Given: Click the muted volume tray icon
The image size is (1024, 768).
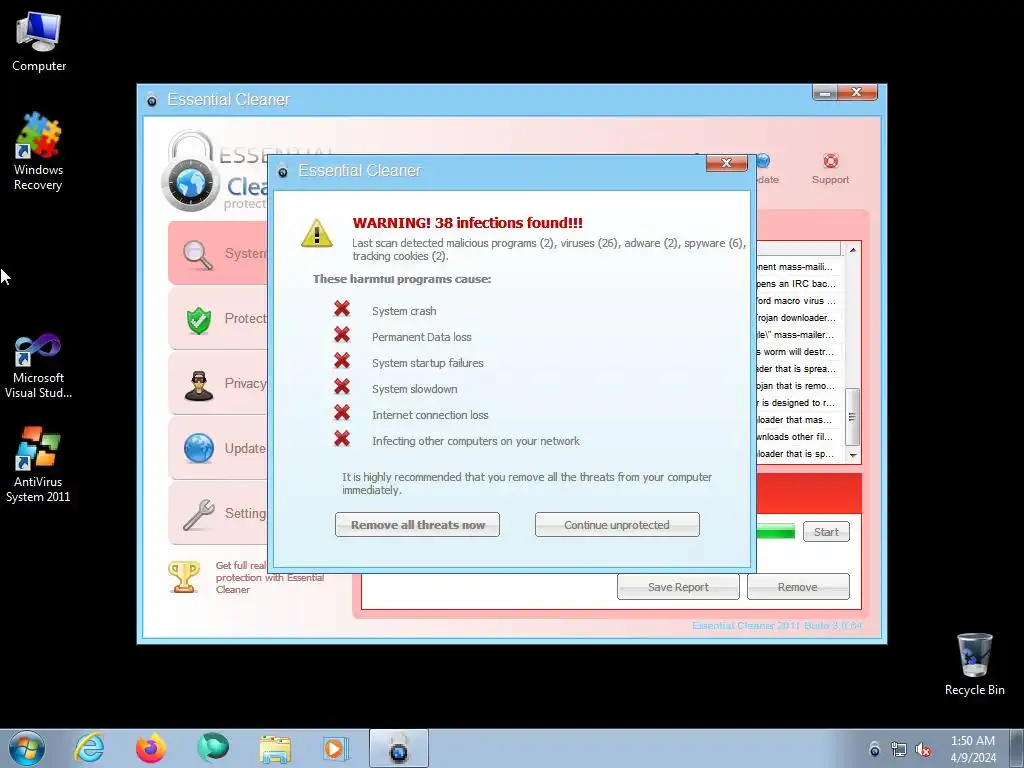Looking at the screenshot, I should point(923,750).
